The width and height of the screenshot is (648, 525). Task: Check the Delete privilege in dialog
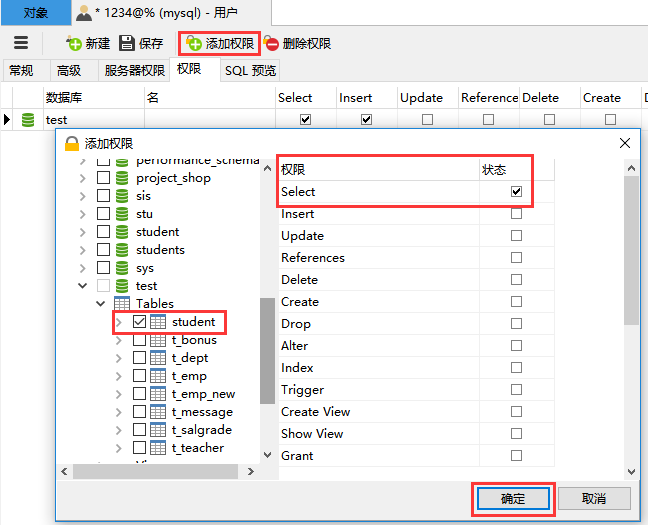[516, 279]
